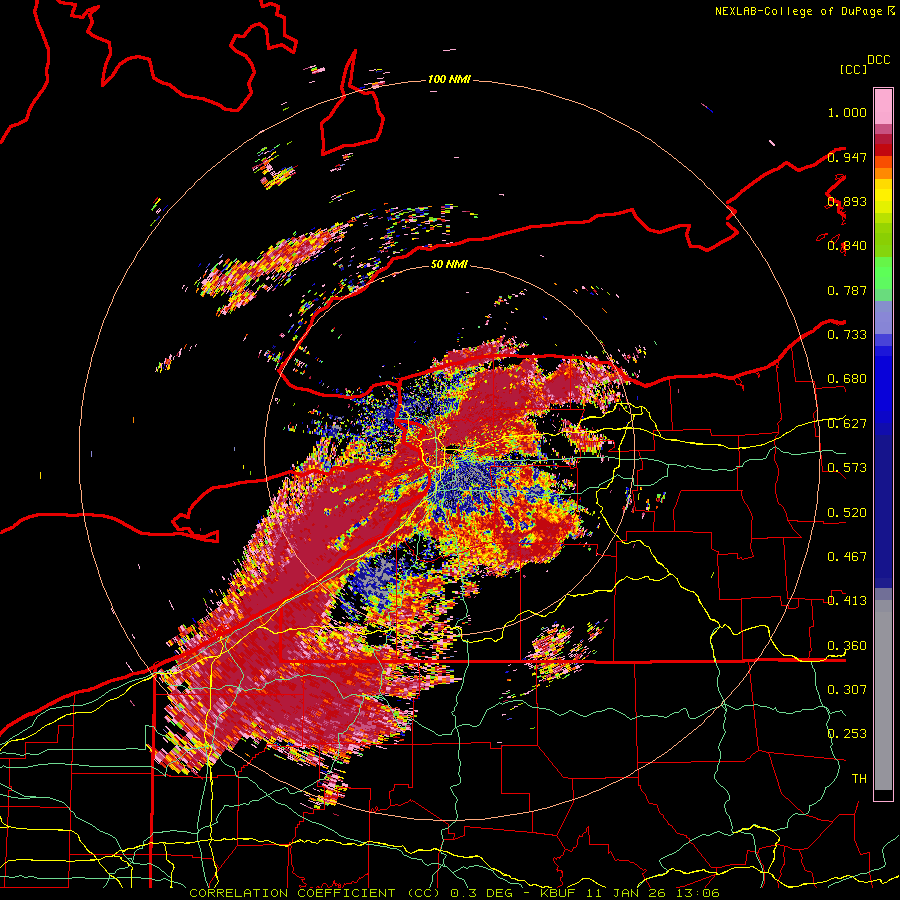The image size is (900, 900).
Task: Click the Correlation Coefficient KBUF caption
Action: click(454, 893)
